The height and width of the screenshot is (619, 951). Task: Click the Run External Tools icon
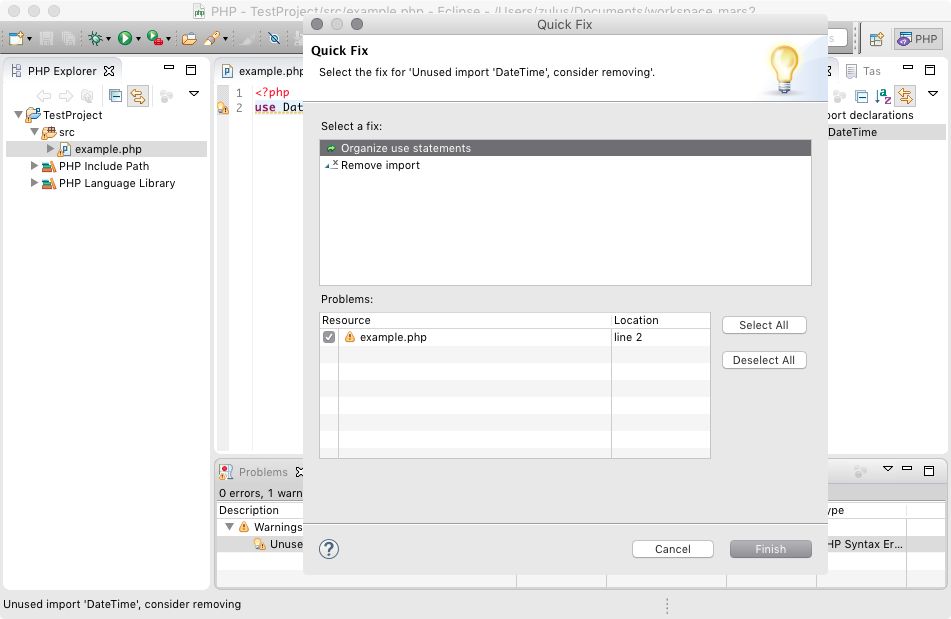pos(155,39)
